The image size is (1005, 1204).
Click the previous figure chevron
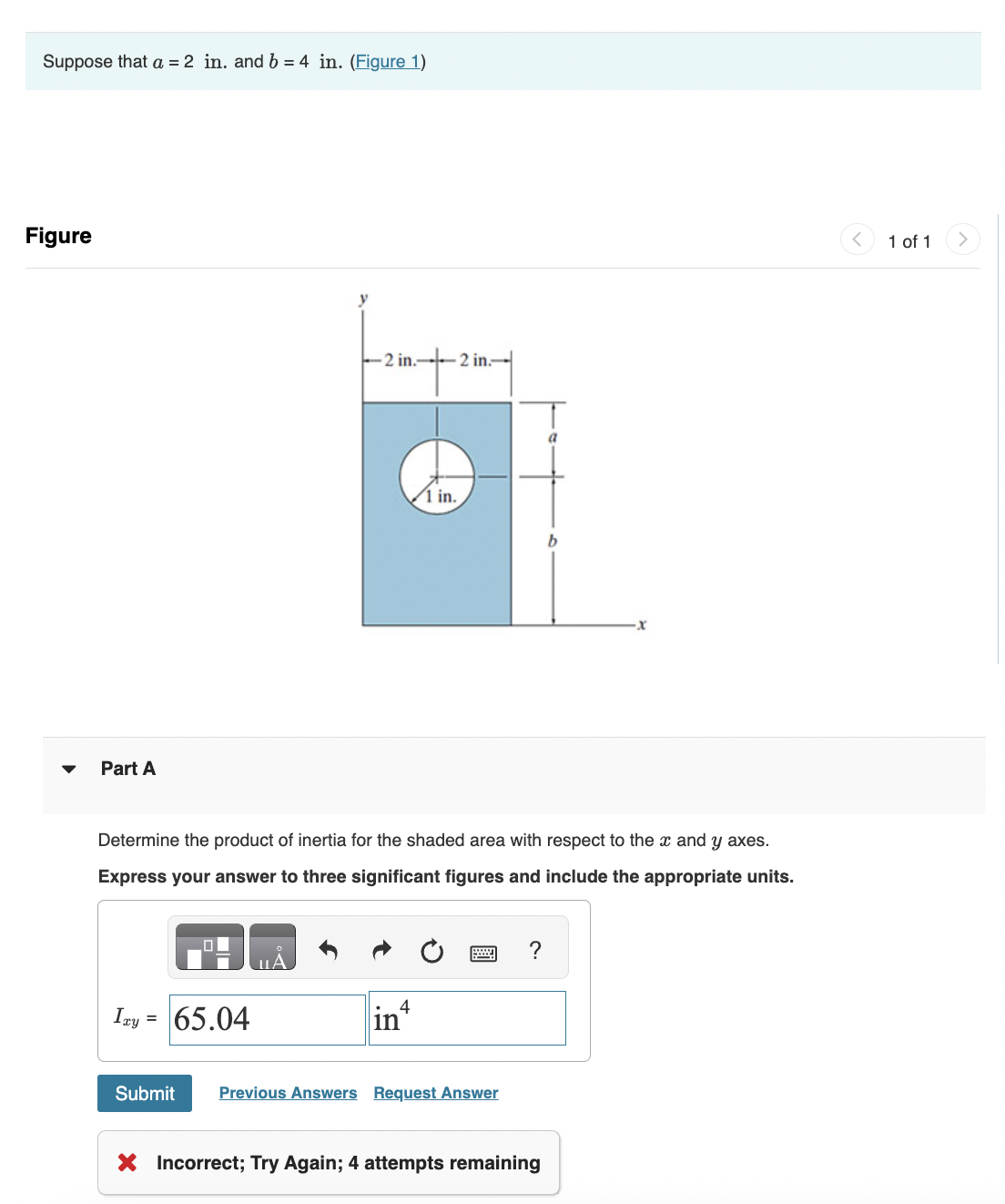pos(857,239)
